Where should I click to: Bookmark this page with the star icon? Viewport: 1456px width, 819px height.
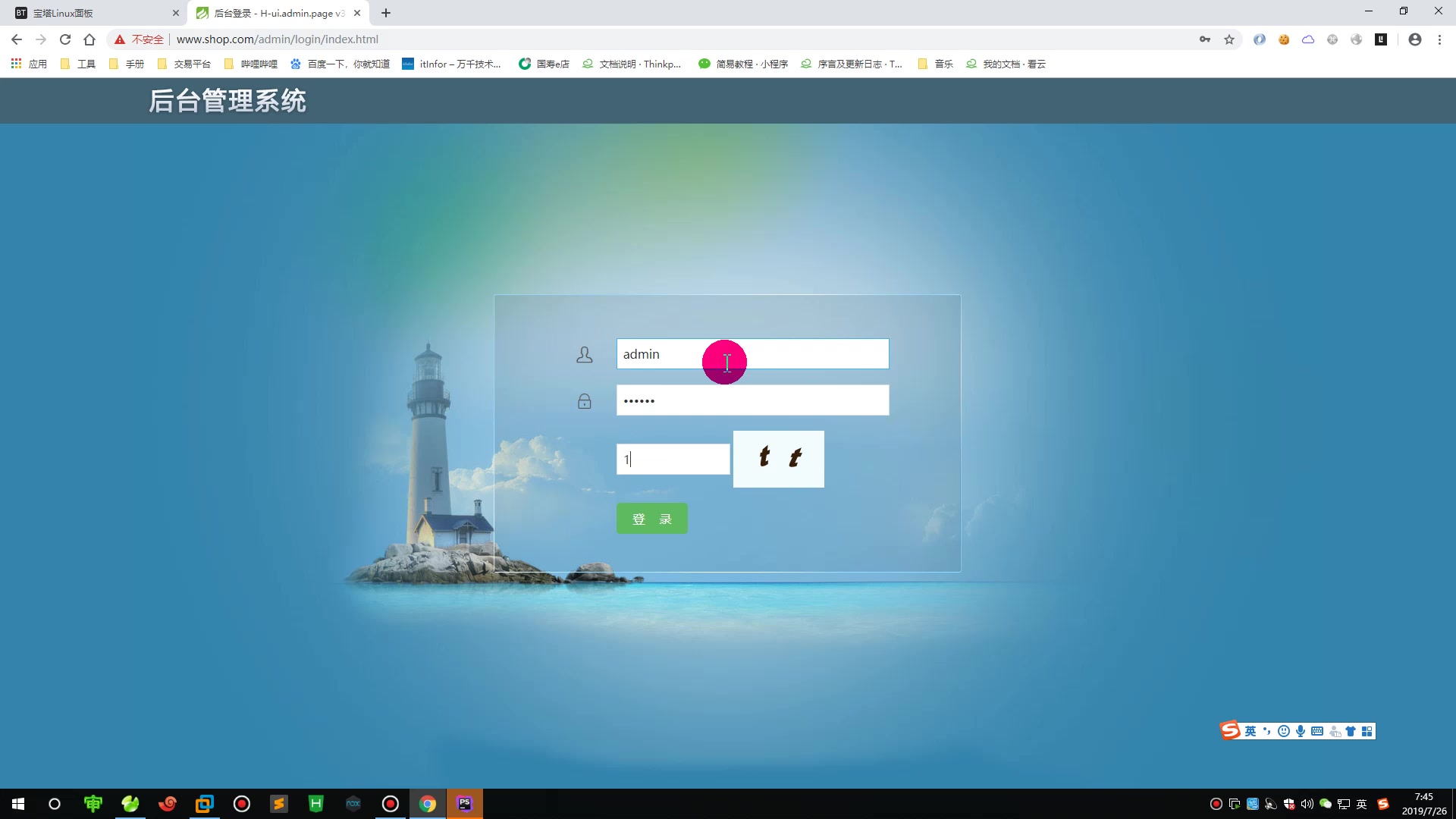point(1229,39)
